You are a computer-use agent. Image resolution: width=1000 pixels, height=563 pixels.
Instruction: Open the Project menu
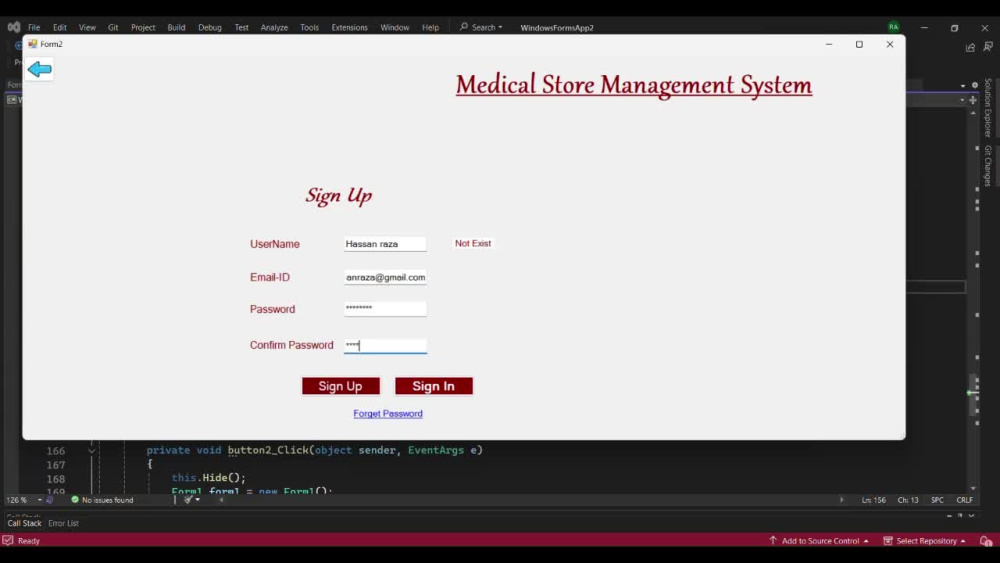(x=143, y=27)
